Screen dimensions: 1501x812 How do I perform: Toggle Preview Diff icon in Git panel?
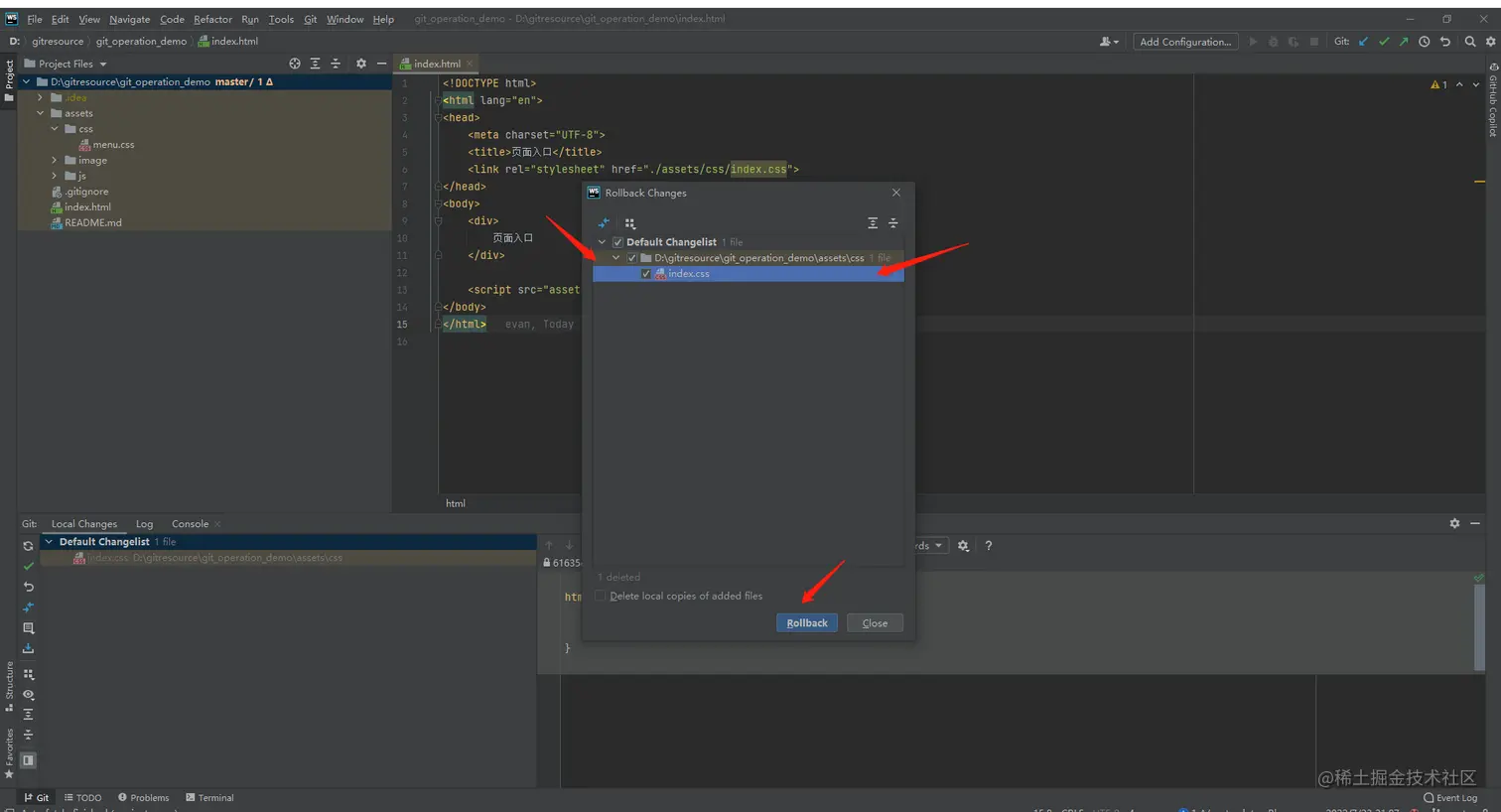click(x=28, y=760)
